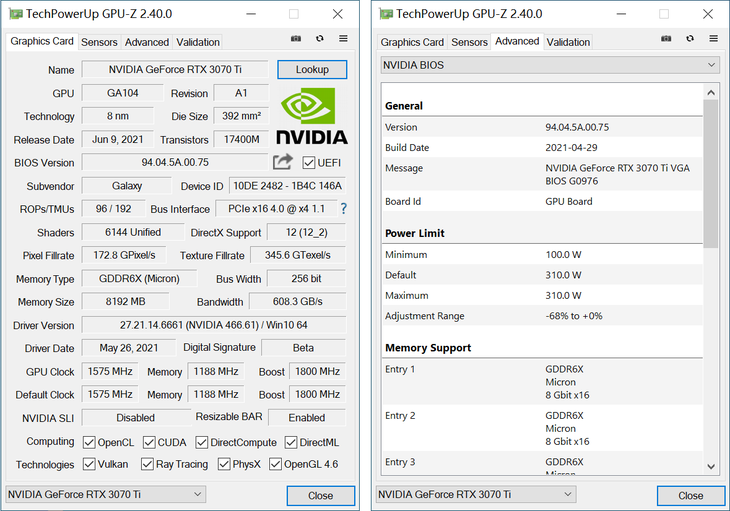Click Power Limit Minimum 100.0 W value
The image size is (730, 511).
pyautogui.click(x=563, y=255)
